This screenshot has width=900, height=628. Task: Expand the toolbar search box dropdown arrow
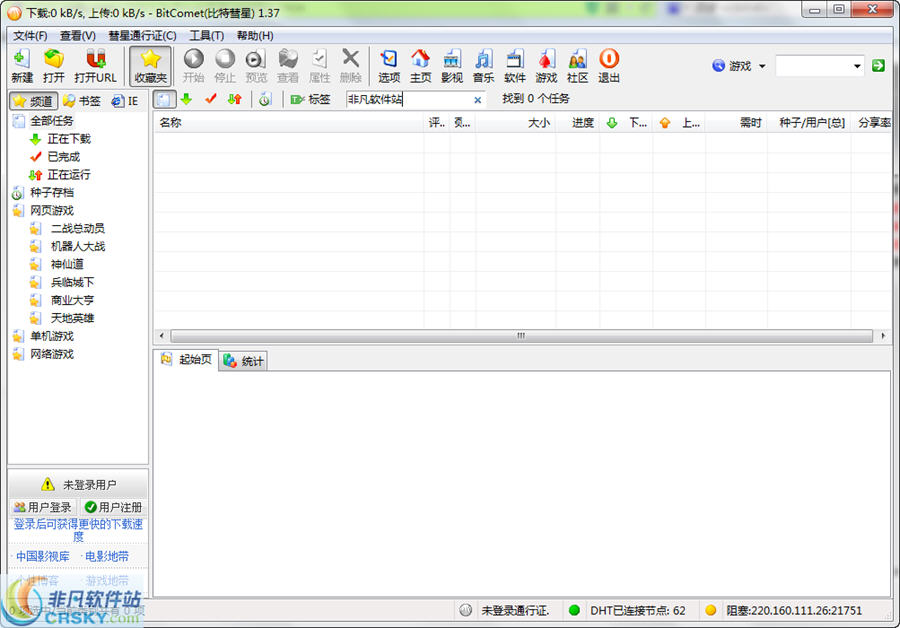pyautogui.click(x=857, y=66)
